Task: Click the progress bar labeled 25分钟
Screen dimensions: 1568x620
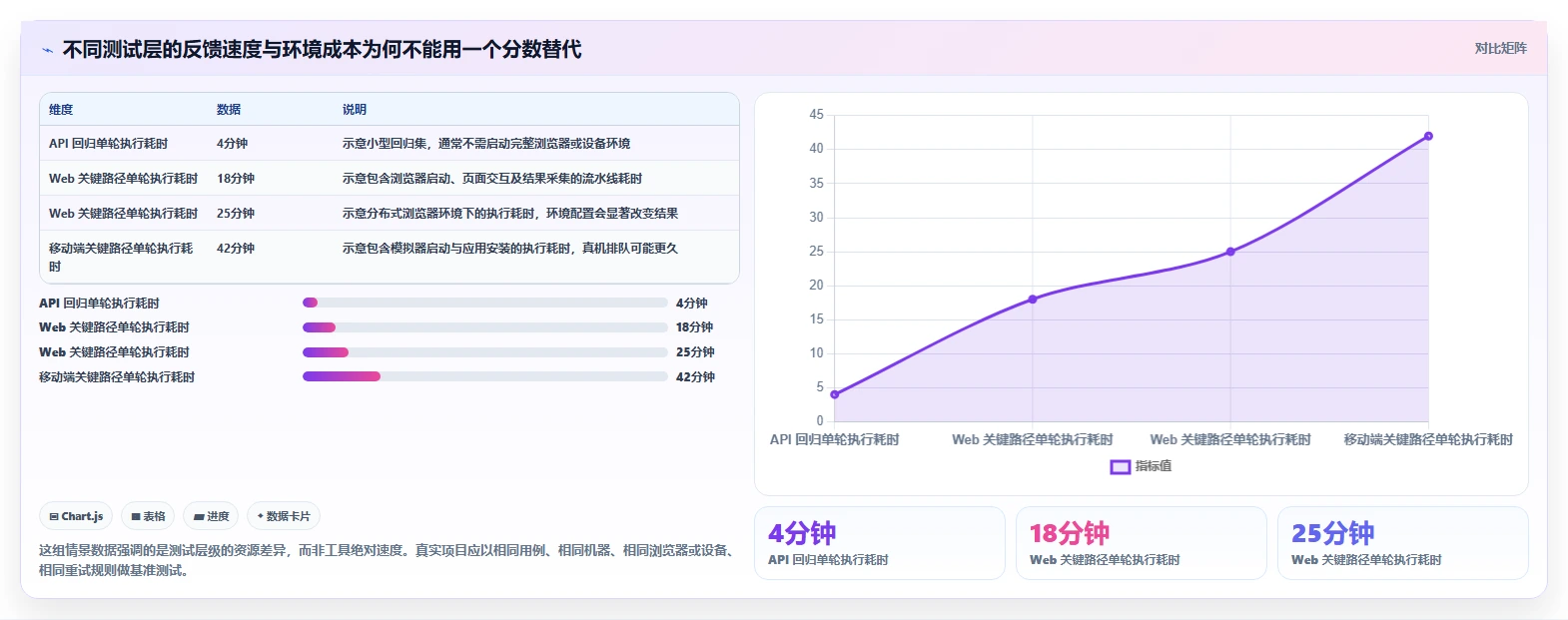Action: [484, 352]
